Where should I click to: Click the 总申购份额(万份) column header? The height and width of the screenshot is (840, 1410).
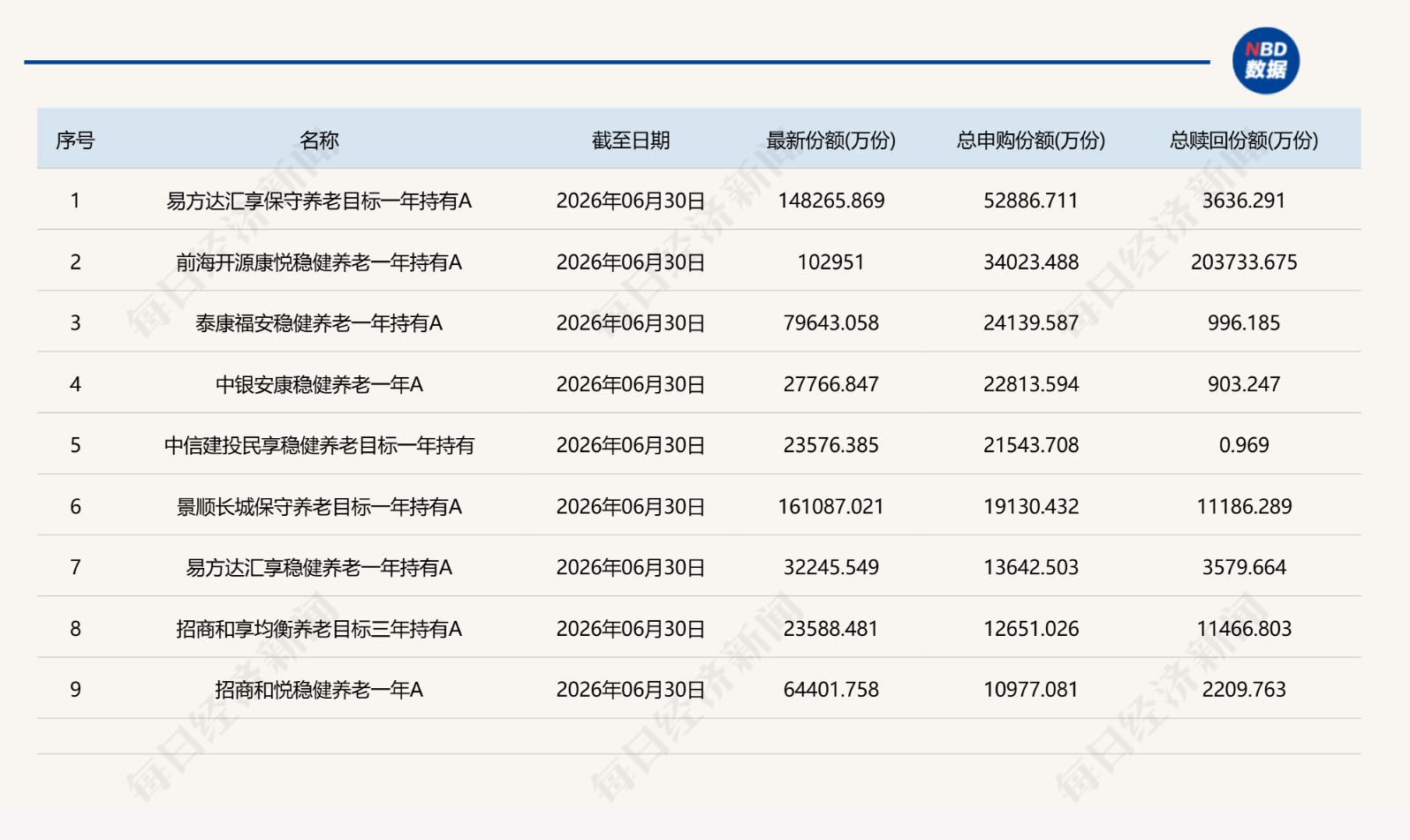coord(1031,140)
